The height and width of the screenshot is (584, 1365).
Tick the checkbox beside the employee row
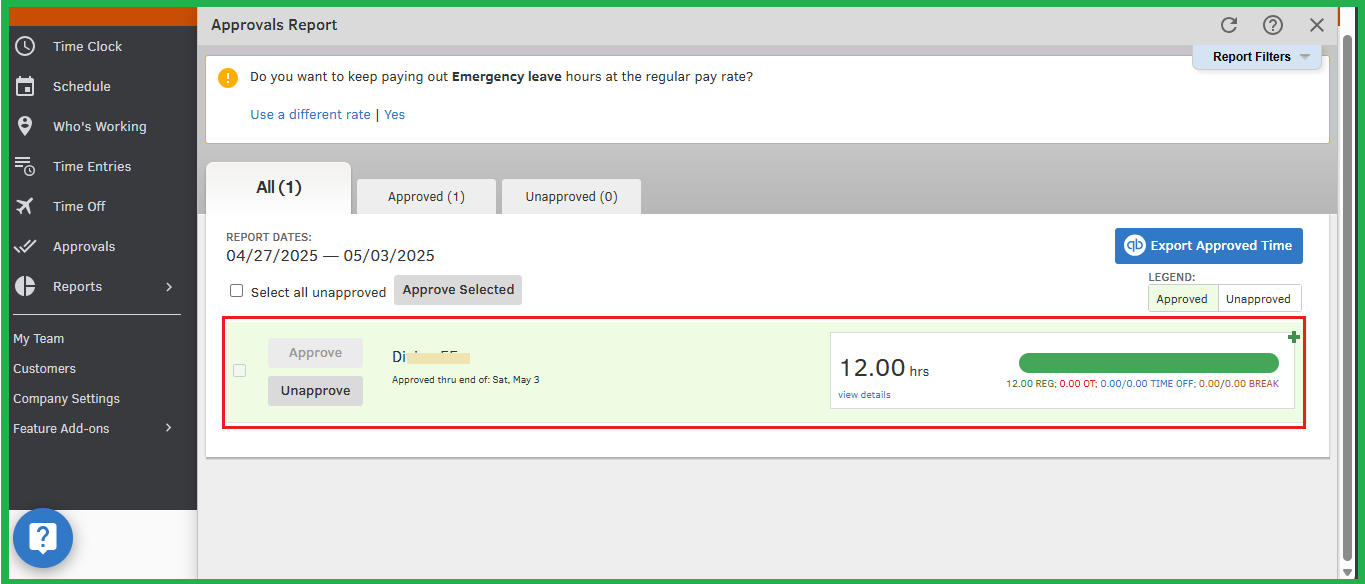pyautogui.click(x=239, y=371)
